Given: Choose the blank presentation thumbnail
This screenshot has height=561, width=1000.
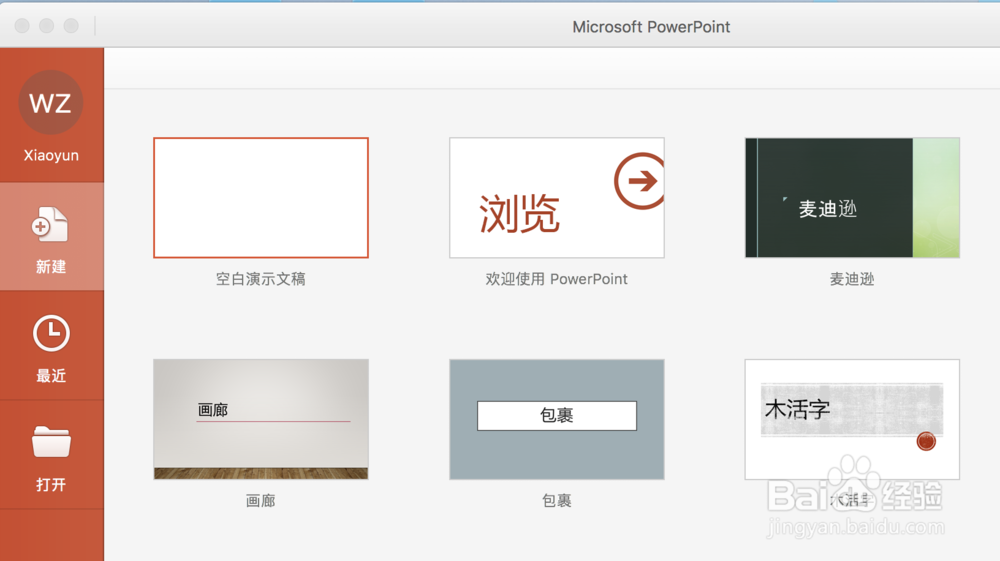Looking at the screenshot, I should tap(261, 198).
